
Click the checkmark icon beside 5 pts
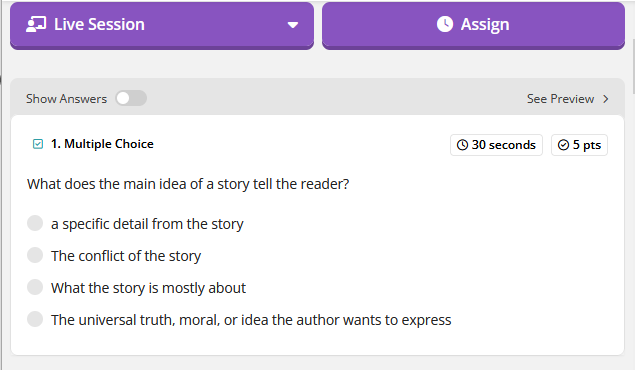click(563, 145)
